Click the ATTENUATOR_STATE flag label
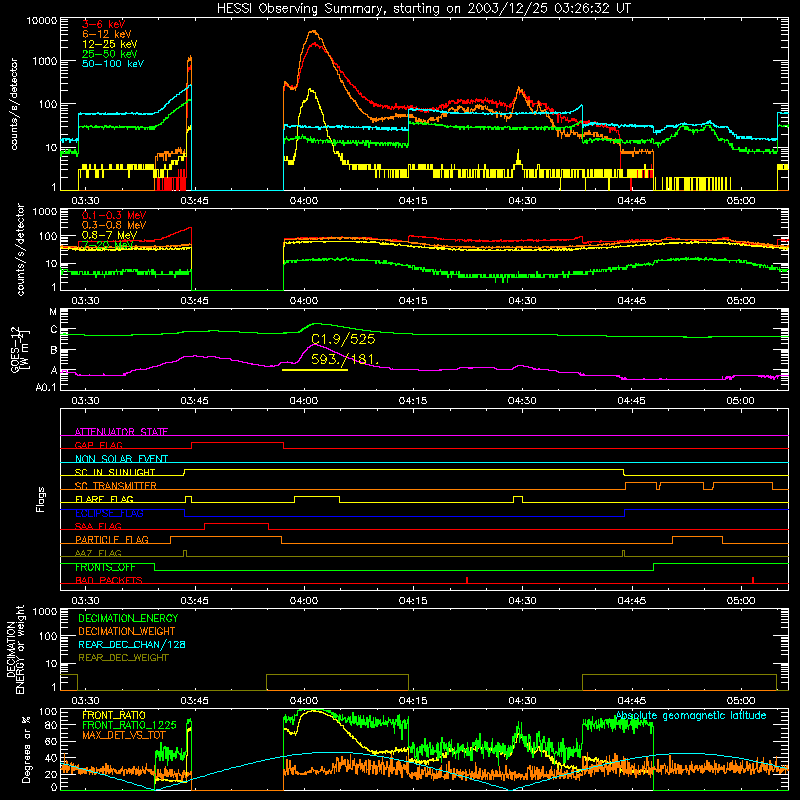 (121, 432)
